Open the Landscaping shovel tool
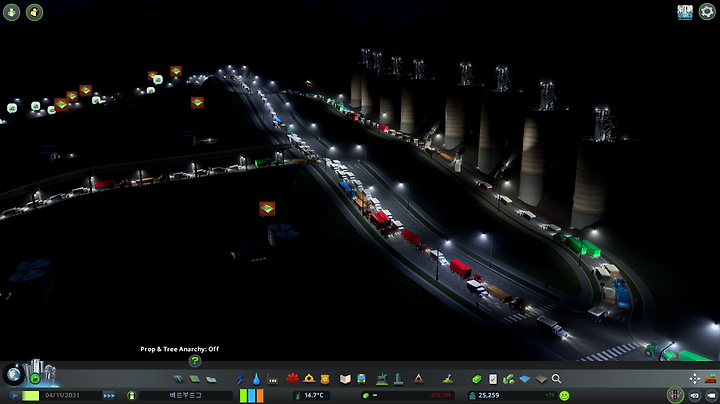The height and width of the screenshot is (404, 720). point(448,379)
